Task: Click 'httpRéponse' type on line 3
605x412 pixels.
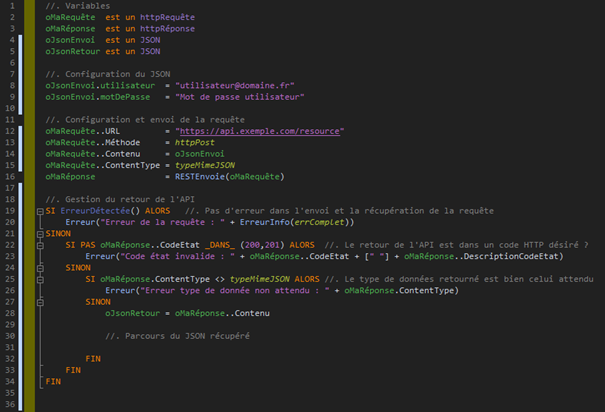Action: click(x=167, y=29)
